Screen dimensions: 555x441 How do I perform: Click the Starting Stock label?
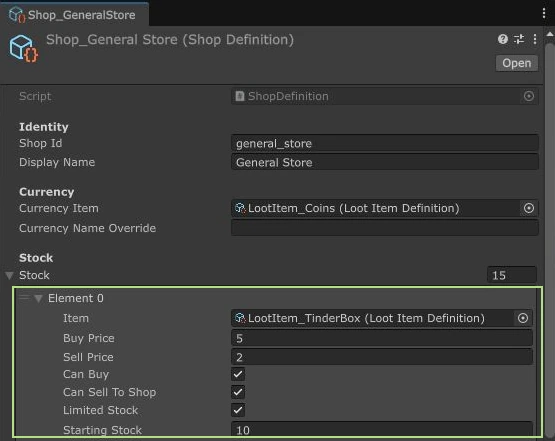coord(103,430)
